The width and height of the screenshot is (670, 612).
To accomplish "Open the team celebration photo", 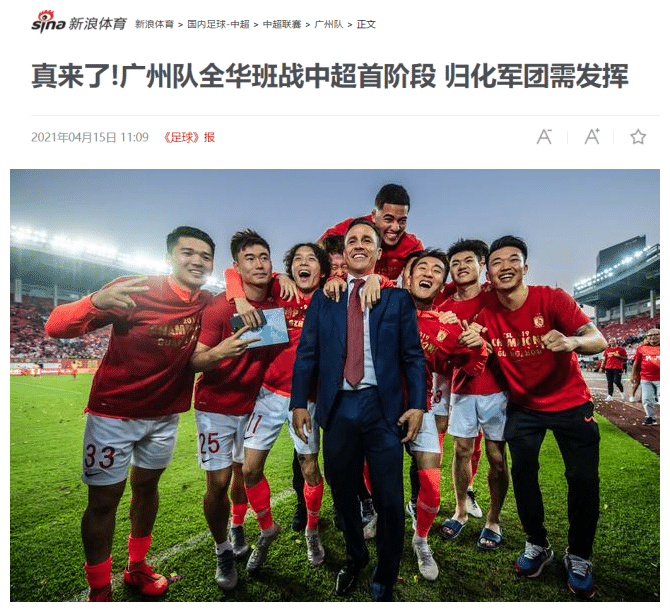I will pyautogui.click(x=335, y=385).
